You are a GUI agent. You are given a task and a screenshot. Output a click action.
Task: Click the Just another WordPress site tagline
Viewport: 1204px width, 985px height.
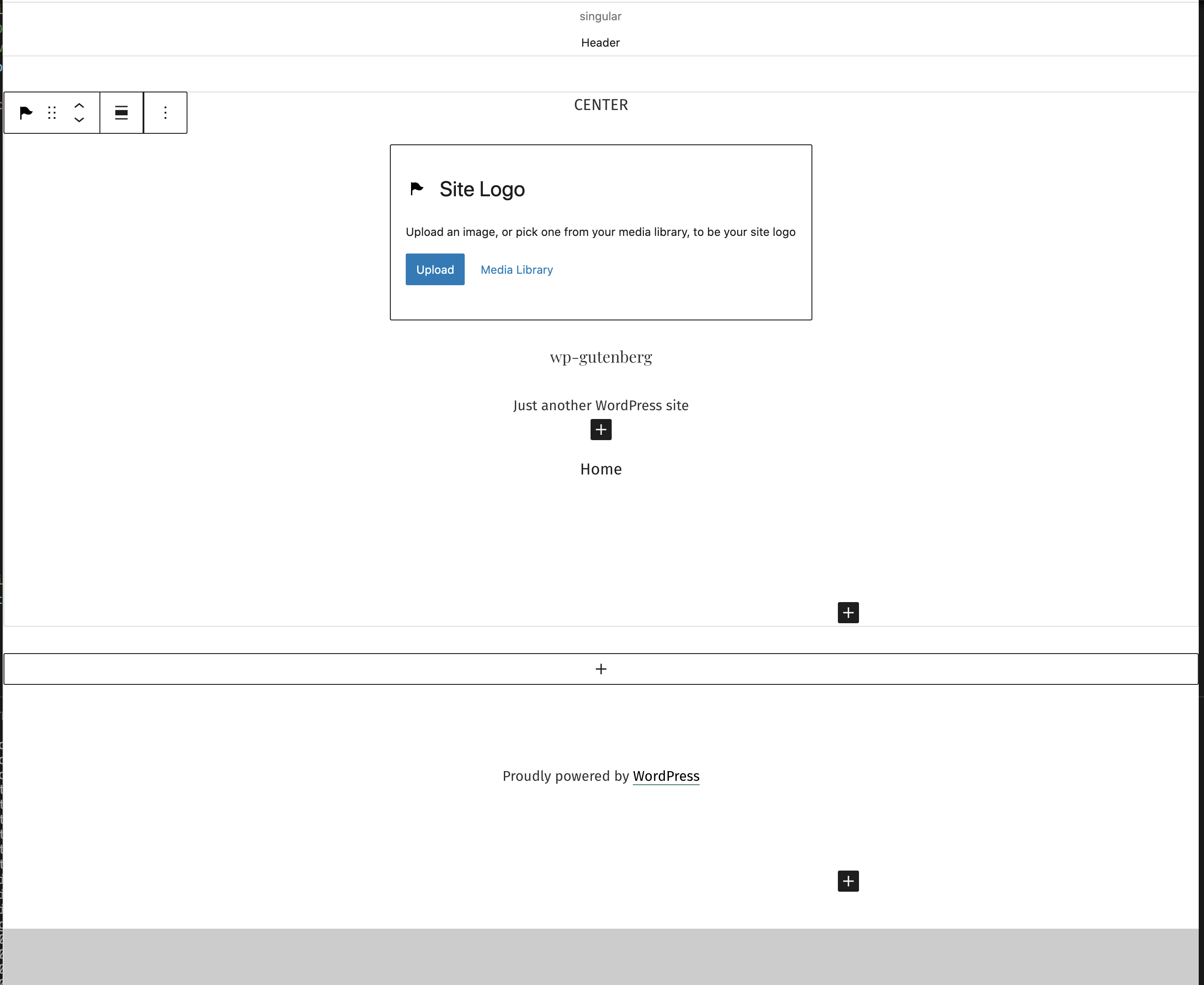(x=601, y=405)
